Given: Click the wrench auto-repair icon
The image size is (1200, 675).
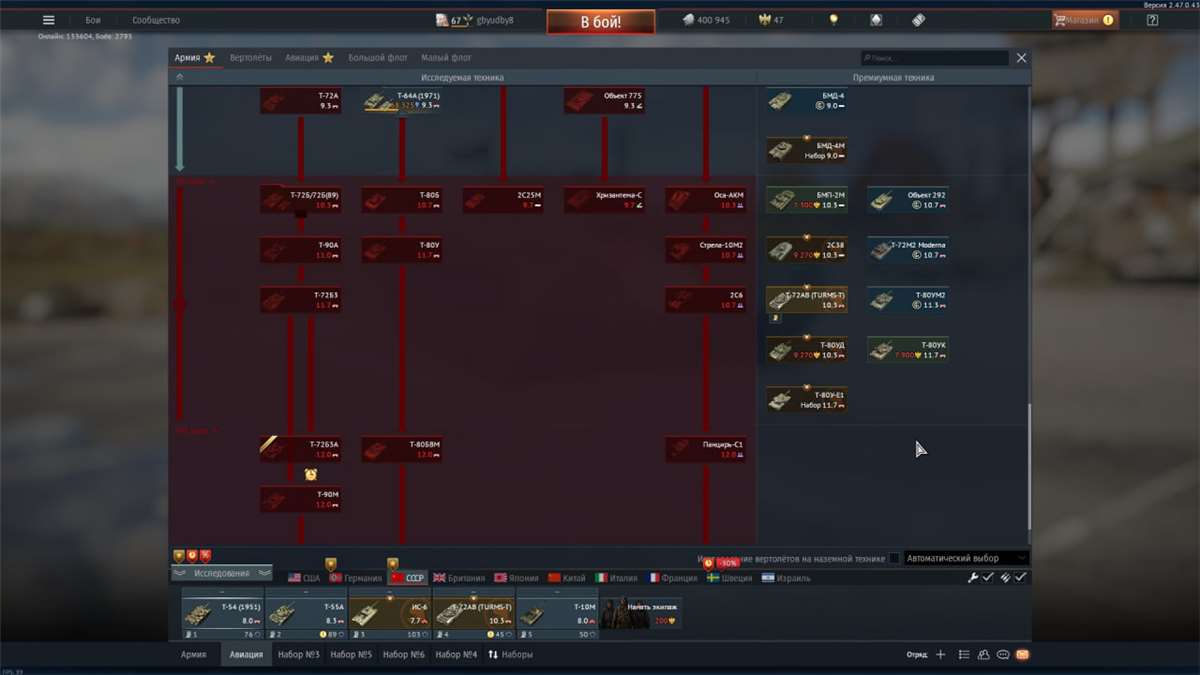Looking at the screenshot, I should 973,578.
